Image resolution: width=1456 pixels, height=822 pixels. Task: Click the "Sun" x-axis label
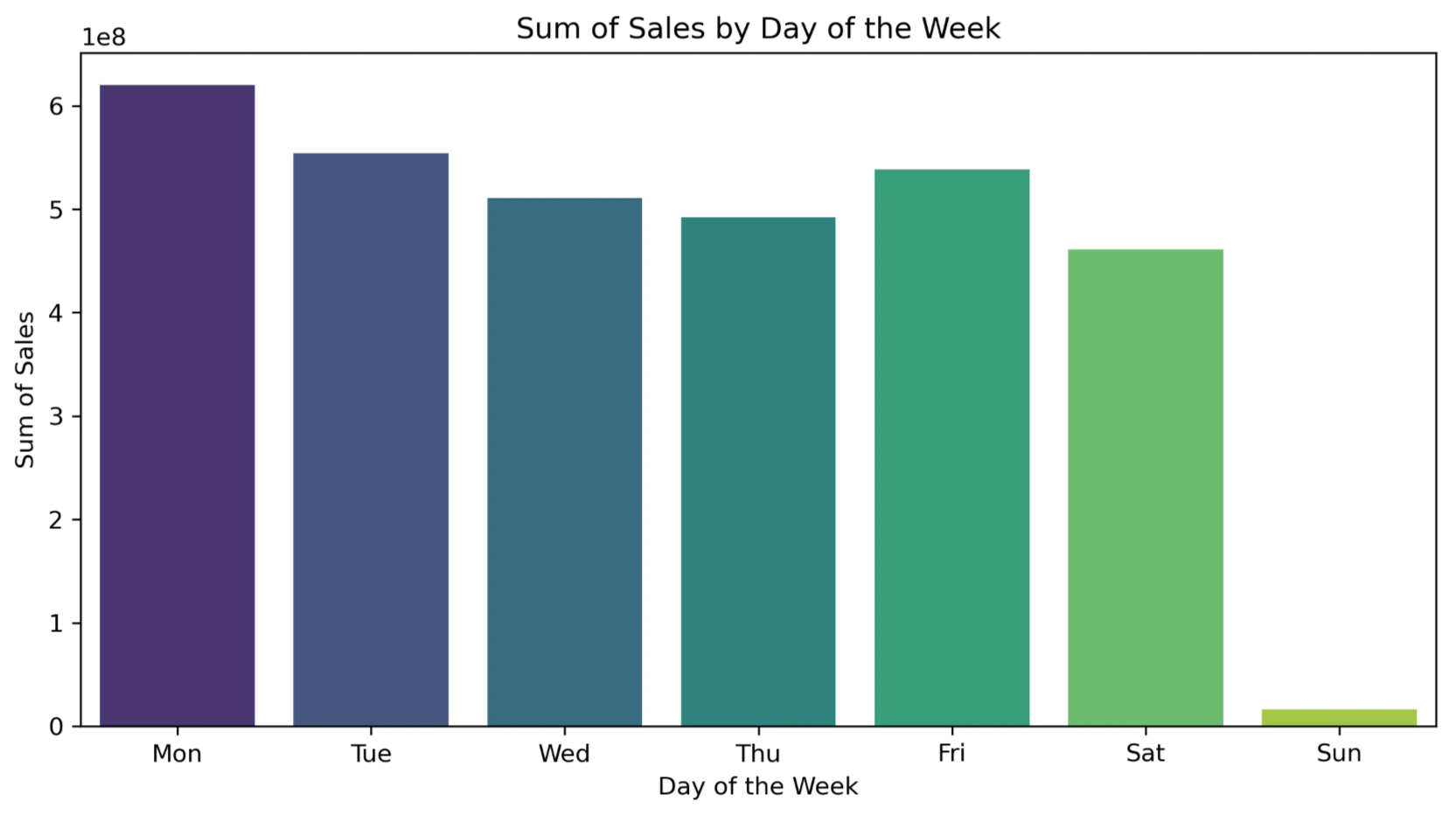coord(1339,754)
